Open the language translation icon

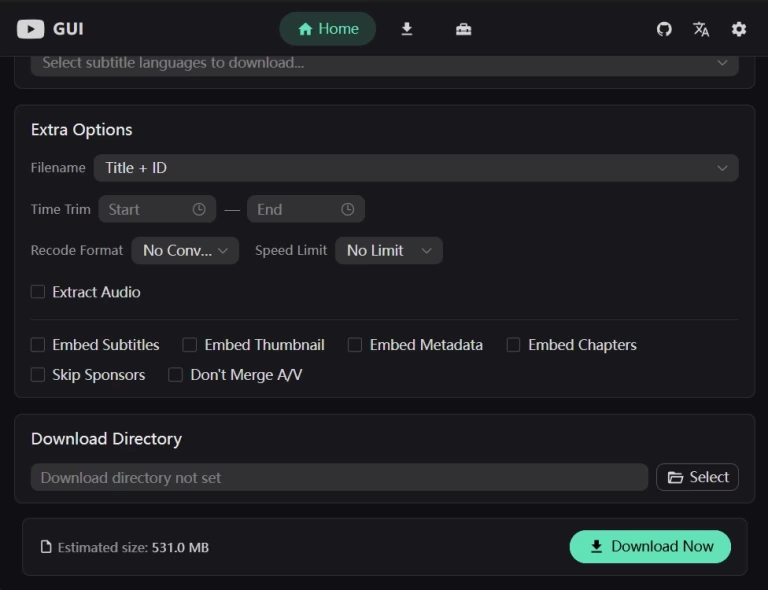point(701,29)
